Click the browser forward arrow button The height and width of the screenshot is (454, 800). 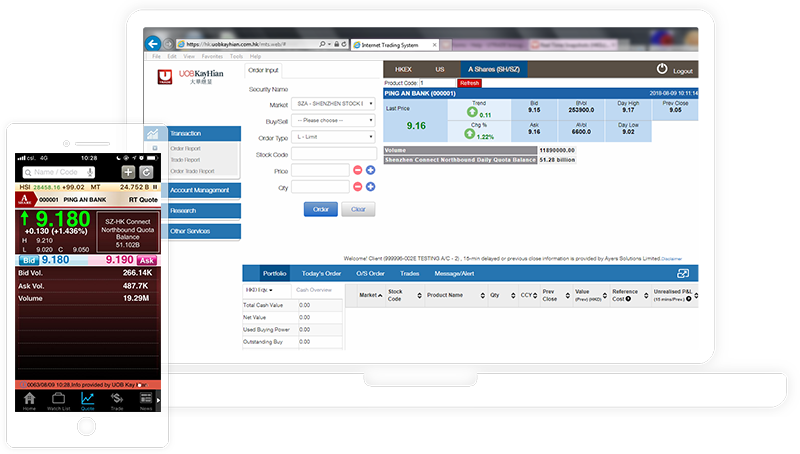click(168, 44)
